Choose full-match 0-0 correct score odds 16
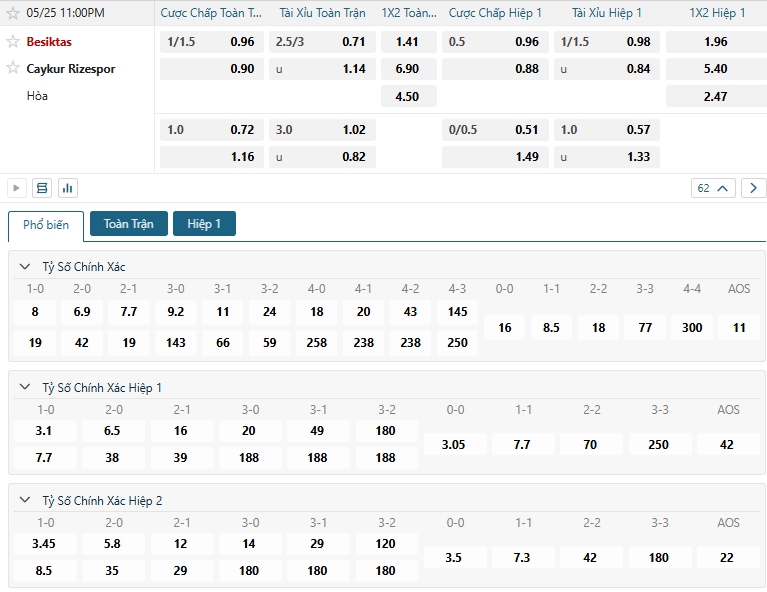 505,327
